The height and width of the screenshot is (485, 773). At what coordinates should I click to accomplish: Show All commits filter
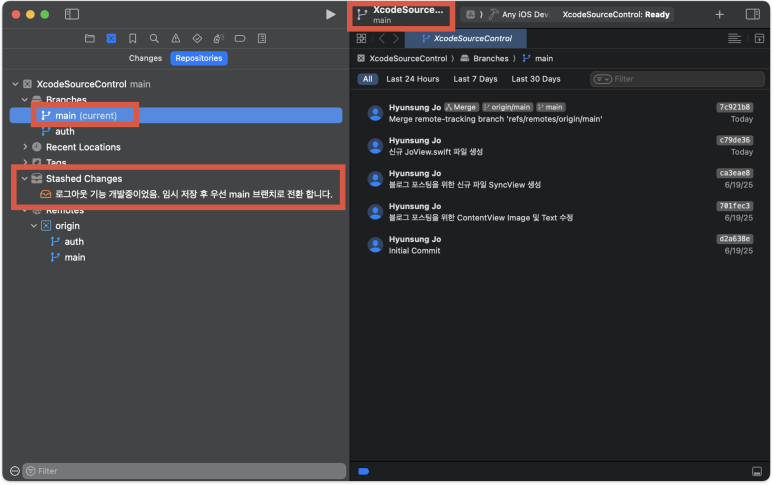pyautogui.click(x=368, y=79)
